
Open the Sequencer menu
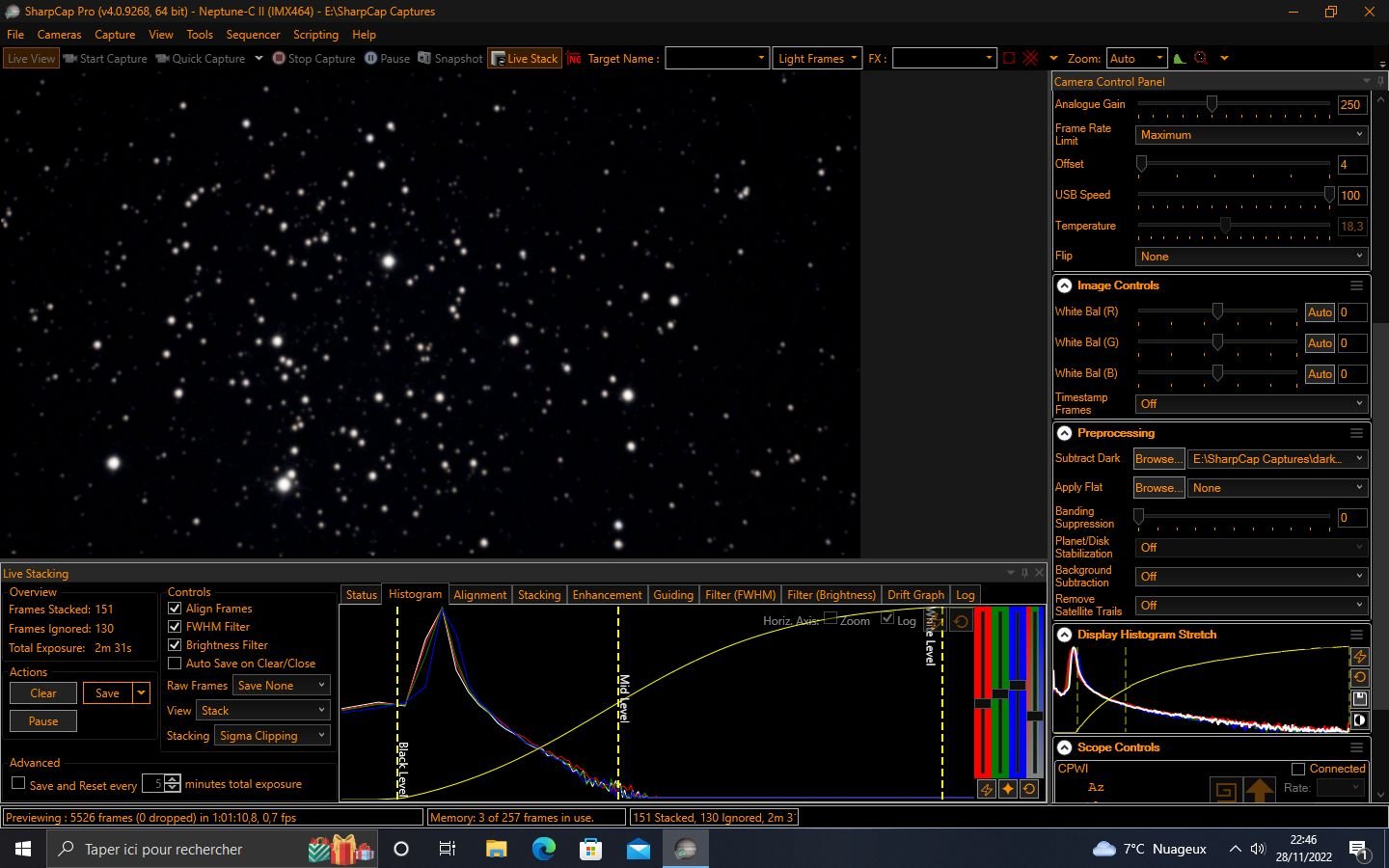click(253, 34)
